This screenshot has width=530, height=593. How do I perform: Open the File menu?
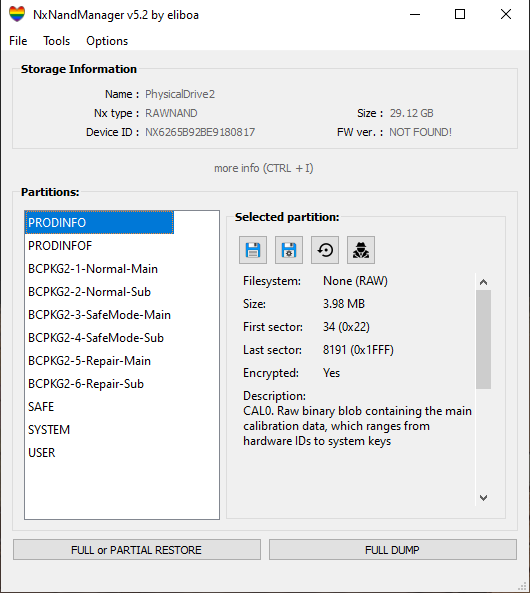coord(18,41)
